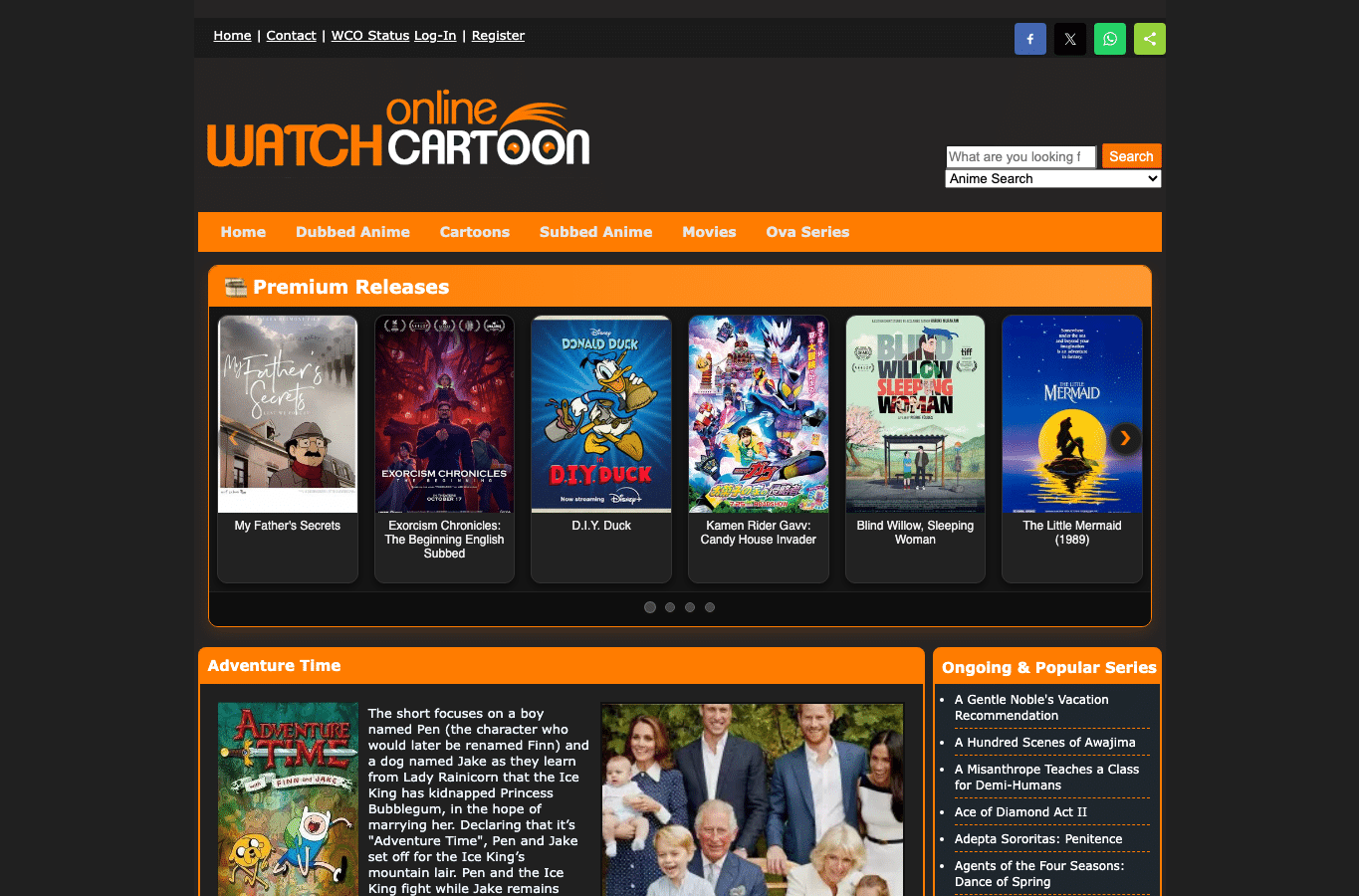Click 'Kamen Rider Gavv: Candy House Invader' title
The width and height of the screenshot is (1359, 896).
[759, 533]
